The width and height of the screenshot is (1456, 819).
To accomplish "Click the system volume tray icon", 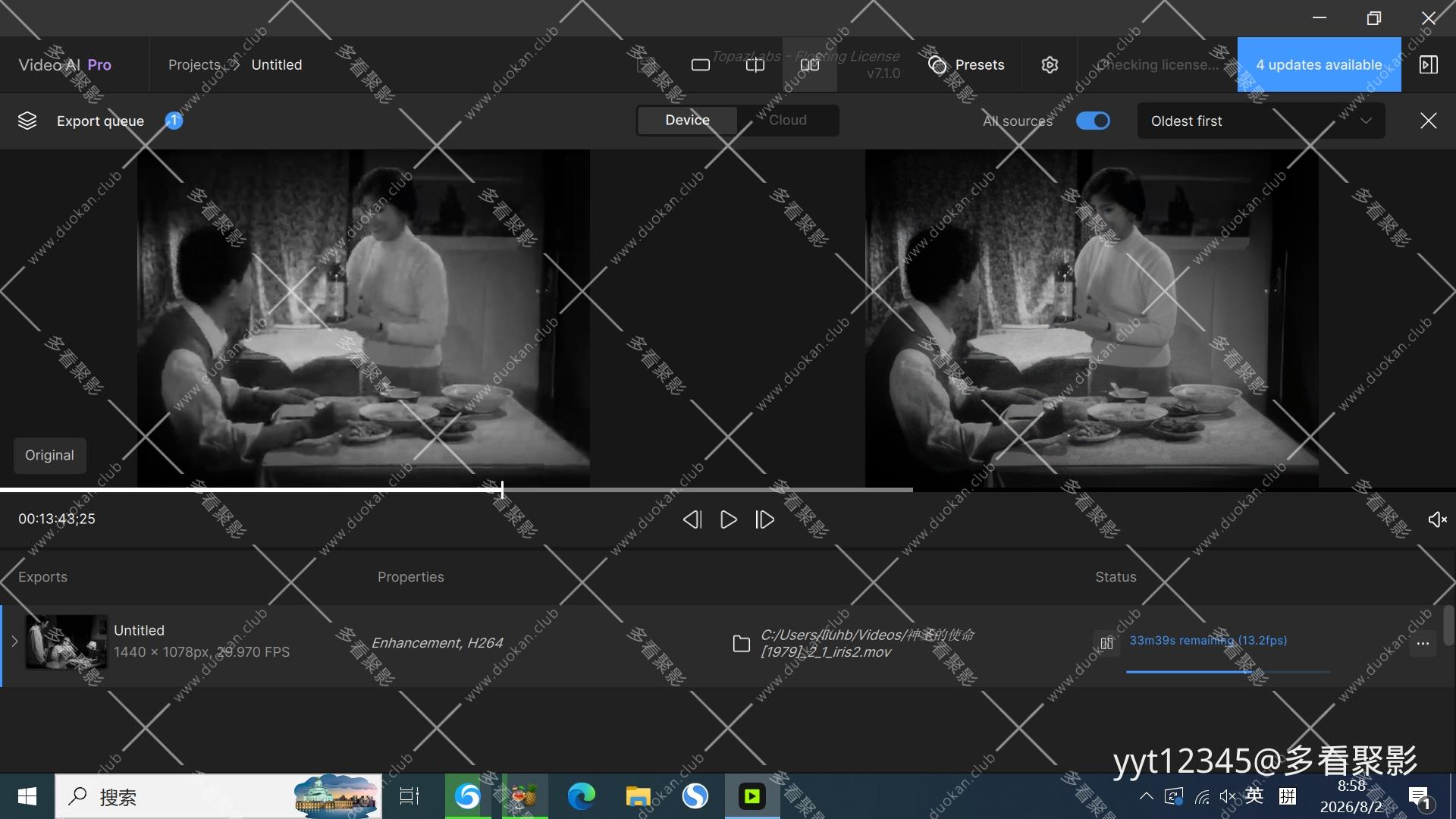I will pyautogui.click(x=1228, y=796).
